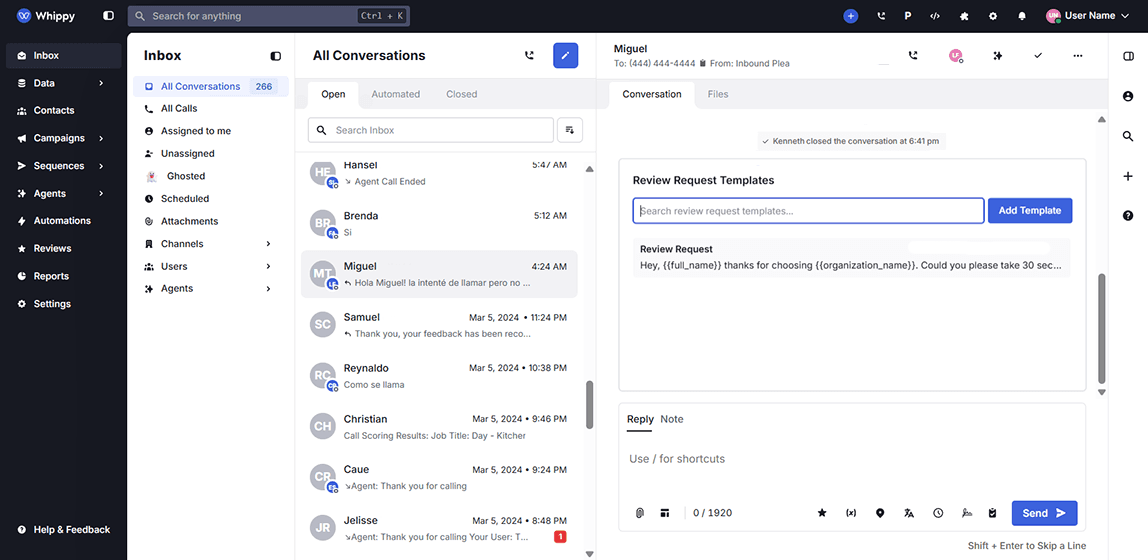Click the star review icon in reply toolbar

pos(822,513)
